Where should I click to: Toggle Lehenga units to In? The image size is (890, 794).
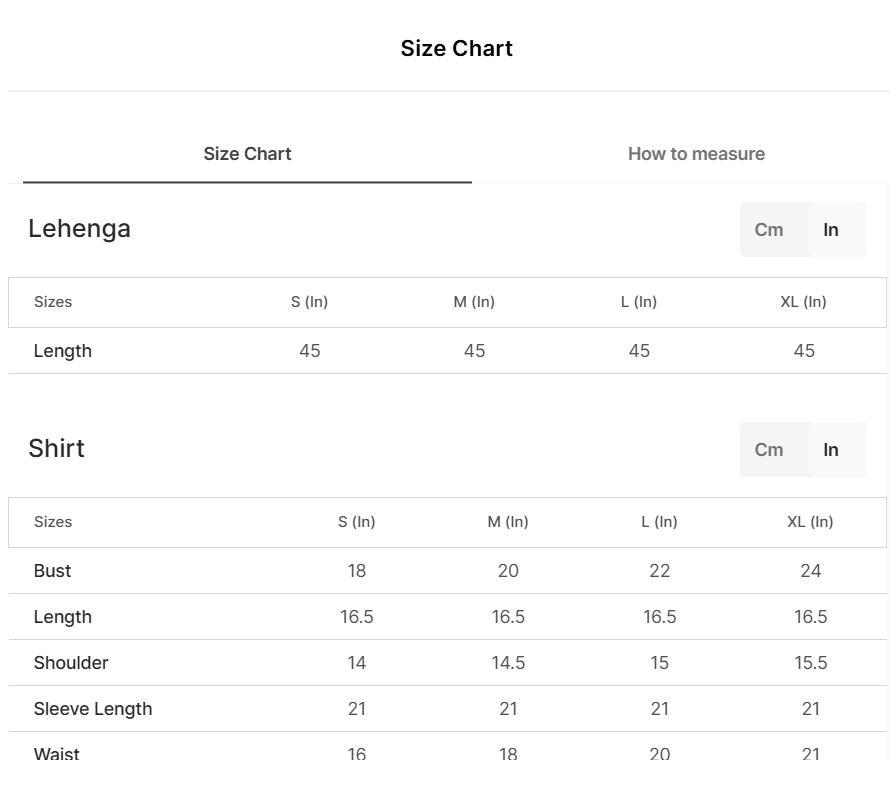pos(830,230)
